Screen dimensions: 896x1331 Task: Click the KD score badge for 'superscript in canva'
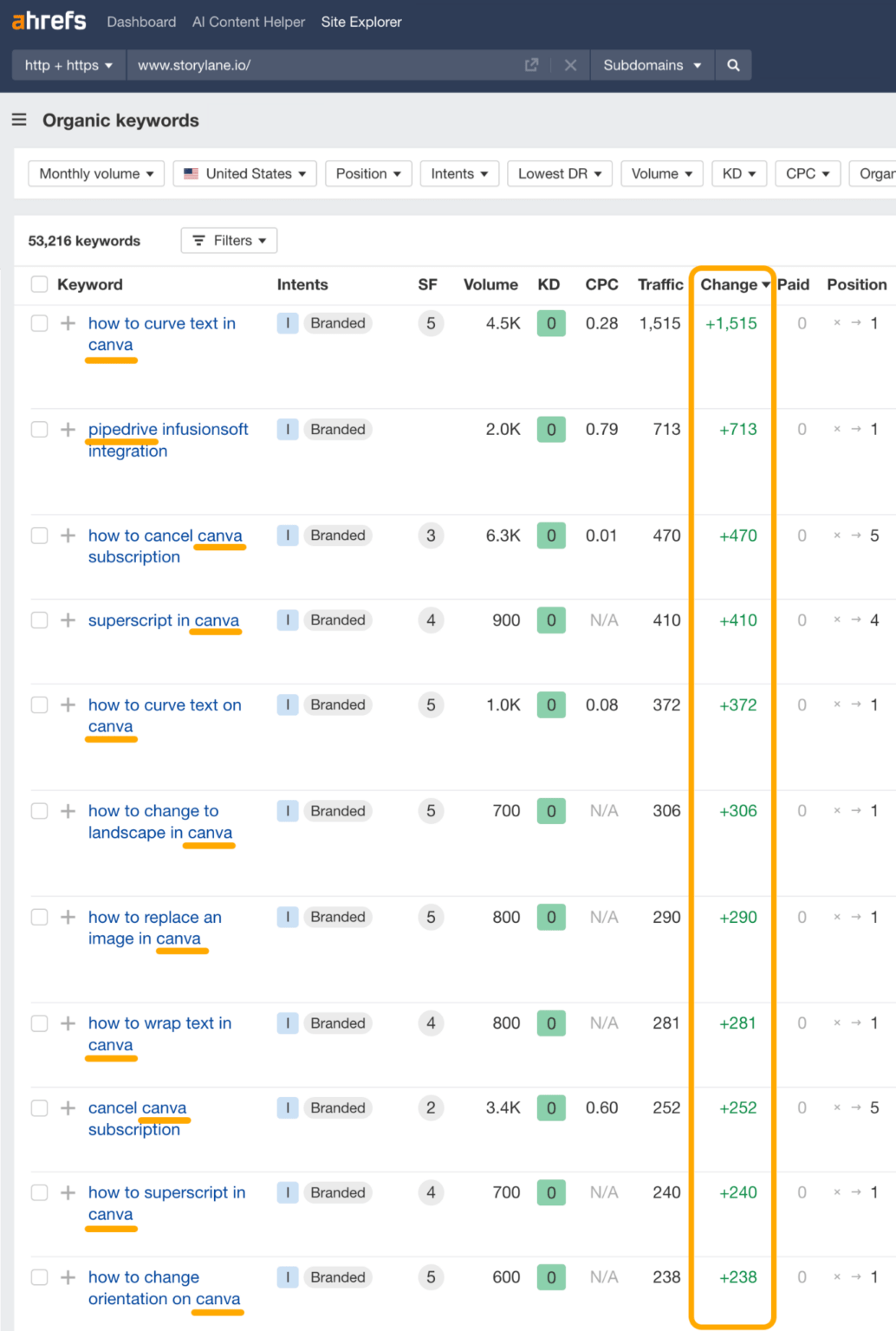click(x=550, y=620)
